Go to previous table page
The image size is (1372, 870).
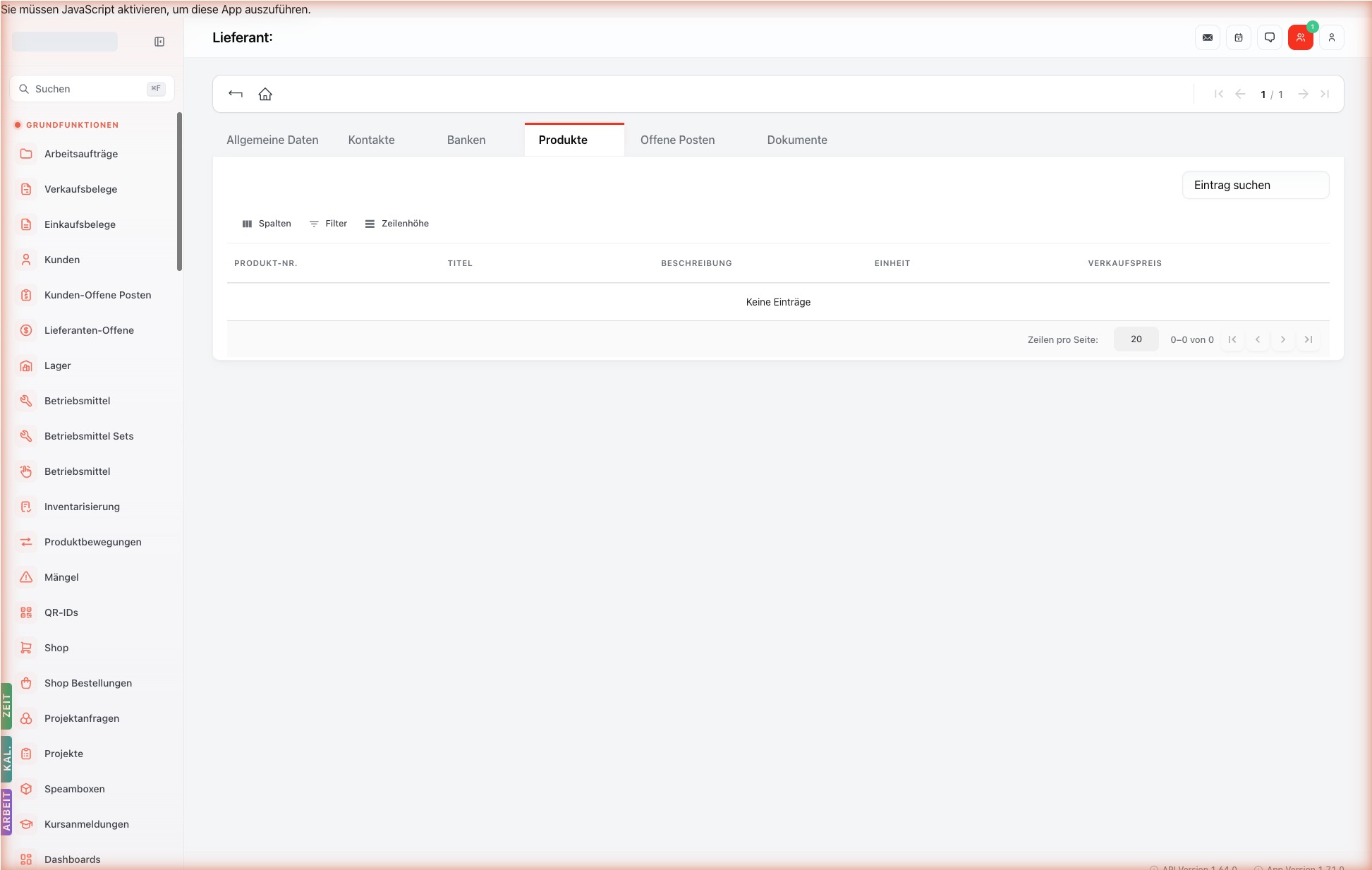tap(1258, 339)
